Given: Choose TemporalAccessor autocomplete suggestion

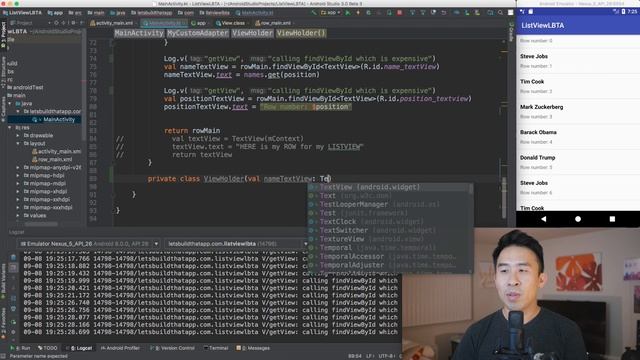Looking at the screenshot, I should tap(390, 256).
